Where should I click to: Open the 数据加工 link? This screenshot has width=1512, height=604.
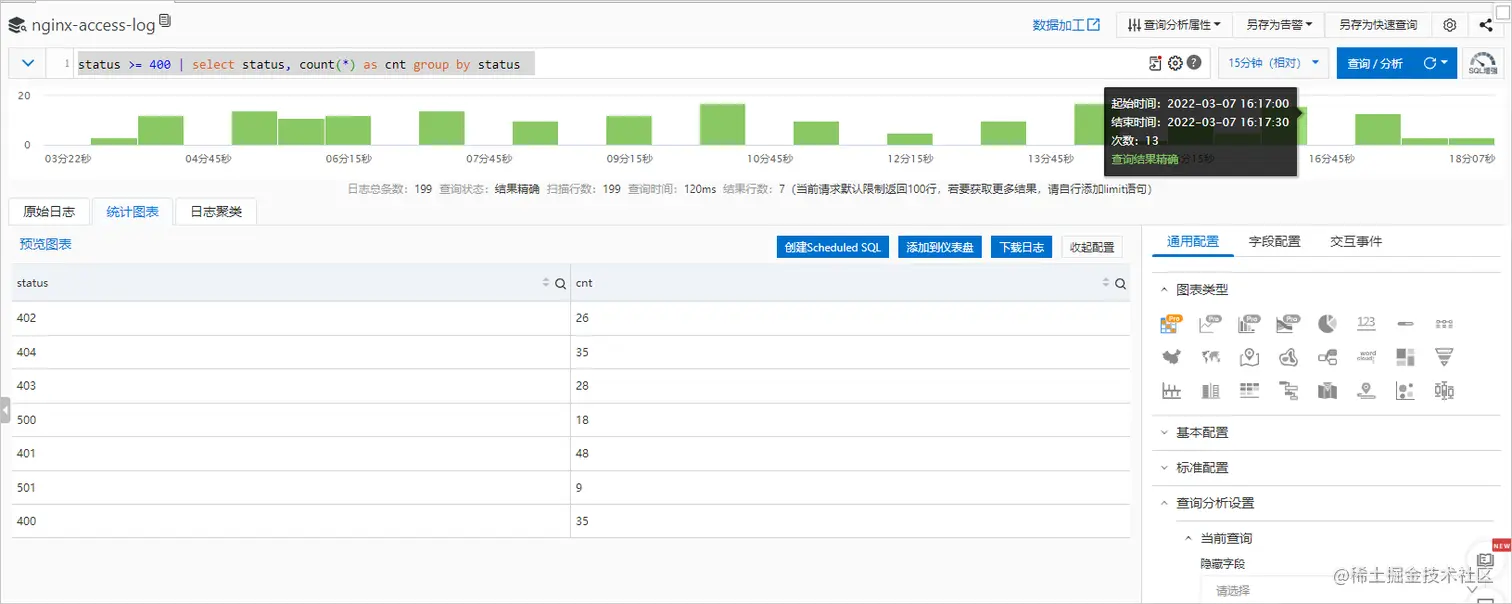click(x=1066, y=25)
